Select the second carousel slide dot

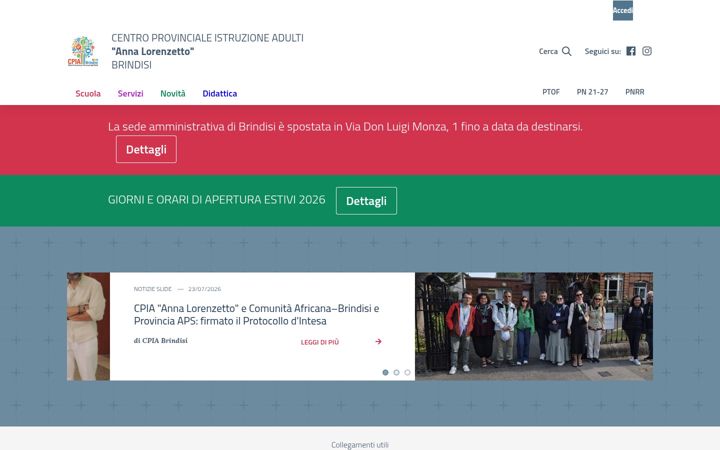396,372
